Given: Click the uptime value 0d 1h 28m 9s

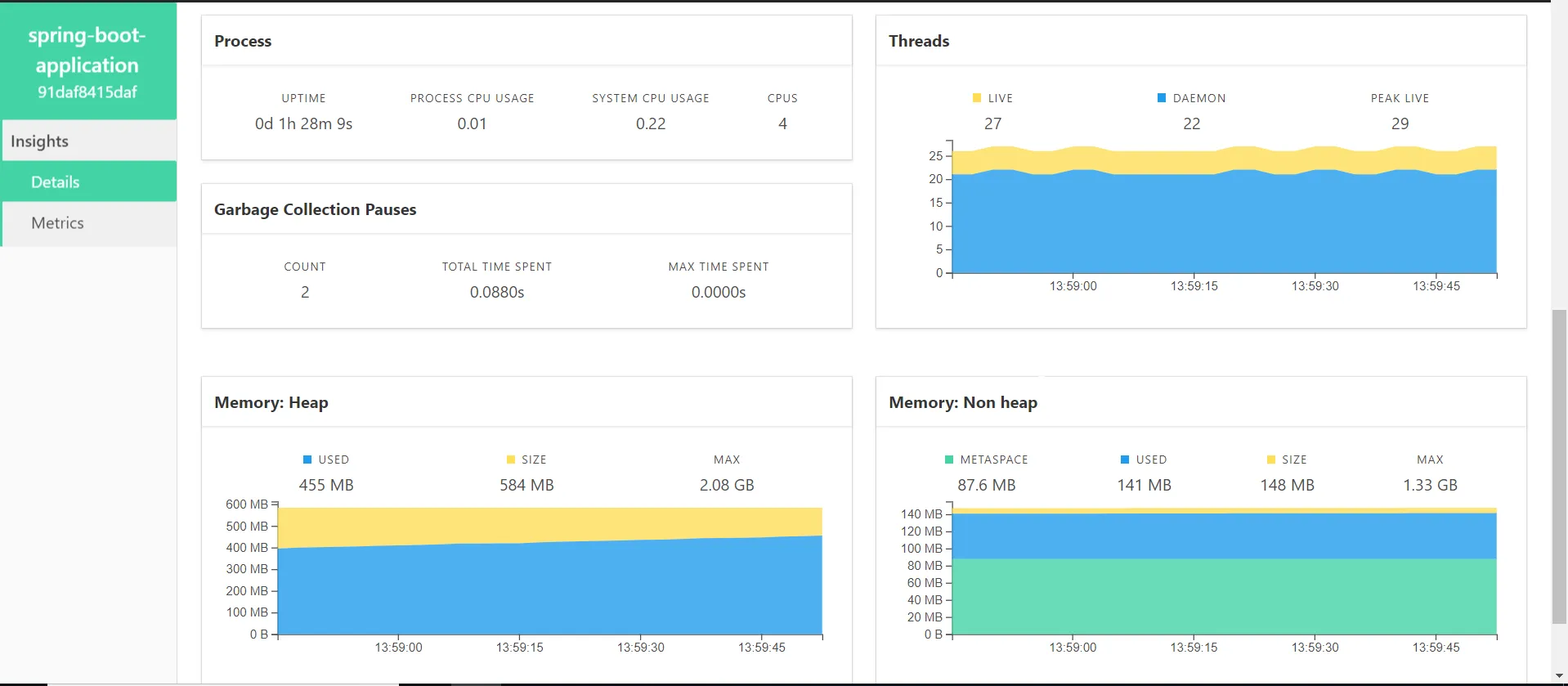Looking at the screenshot, I should click(x=303, y=123).
